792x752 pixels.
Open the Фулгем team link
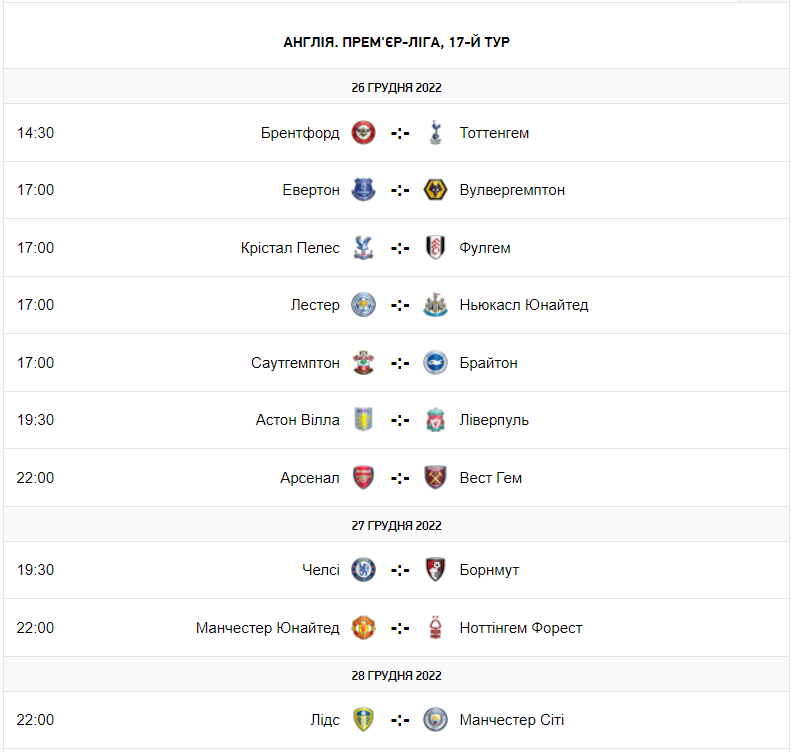[x=485, y=248]
